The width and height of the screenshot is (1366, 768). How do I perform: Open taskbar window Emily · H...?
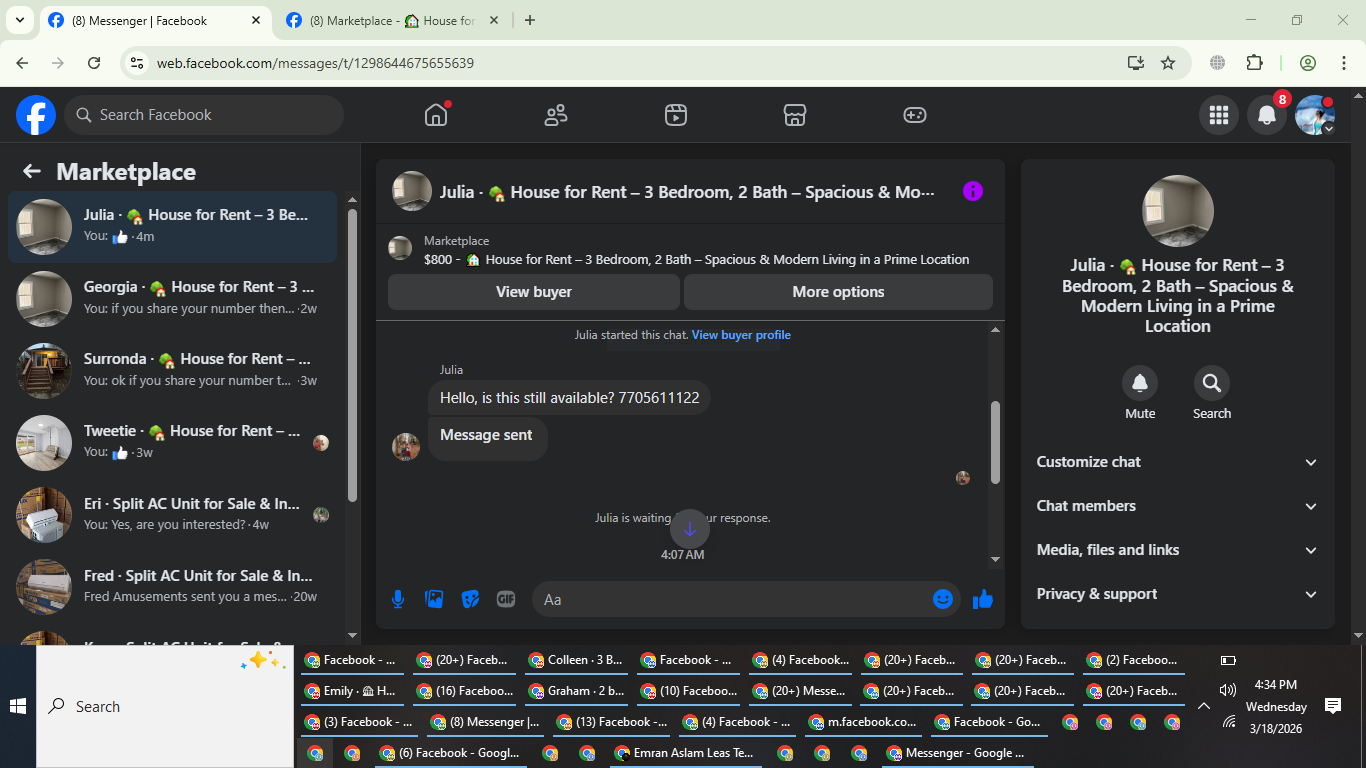coord(351,691)
